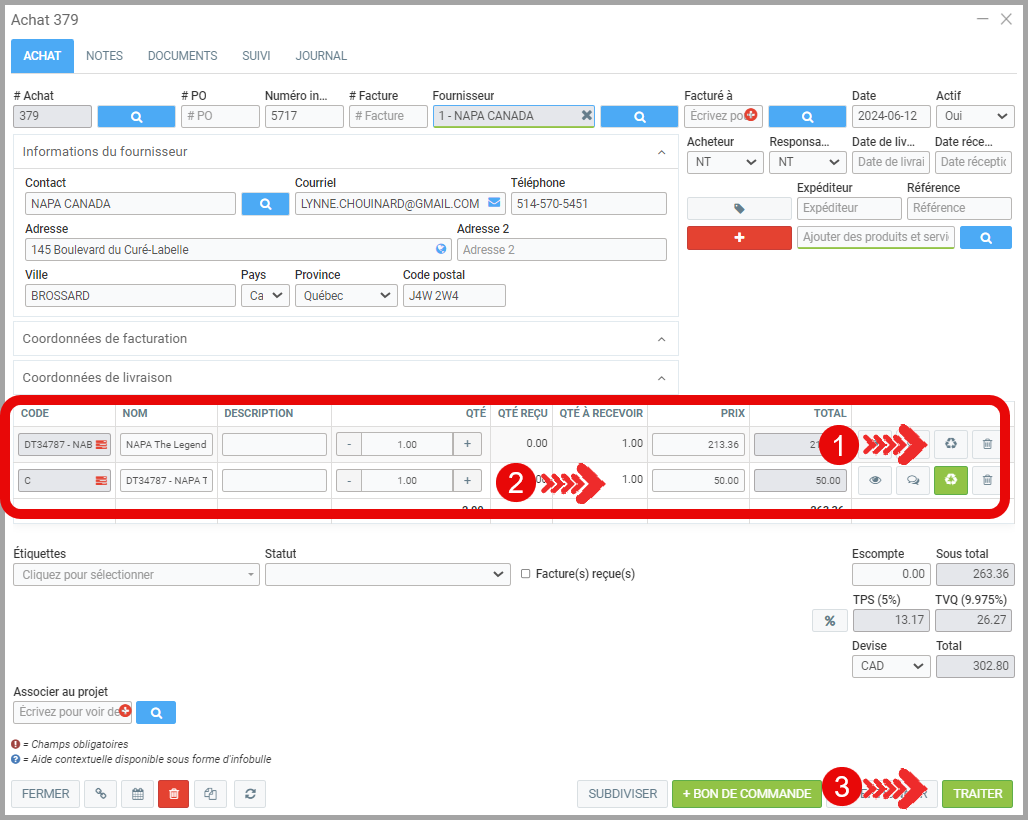The height and width of the screenshot is (820, 1028).
Task: Open the Actif dropdown showing Oui
Action: coord(975,116)
